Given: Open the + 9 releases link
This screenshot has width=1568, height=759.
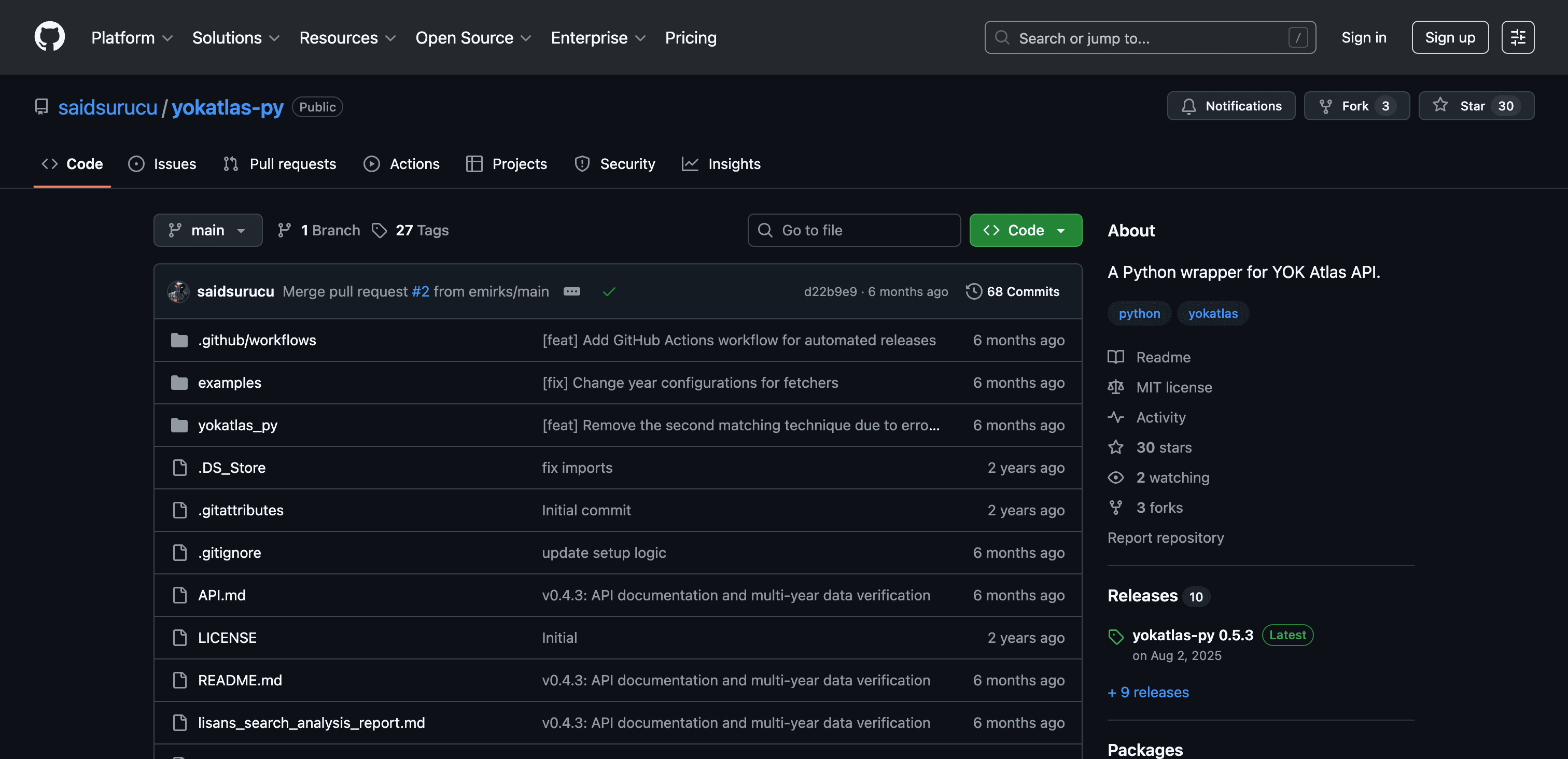Looking at the screenshot, I should point(1148,692).
